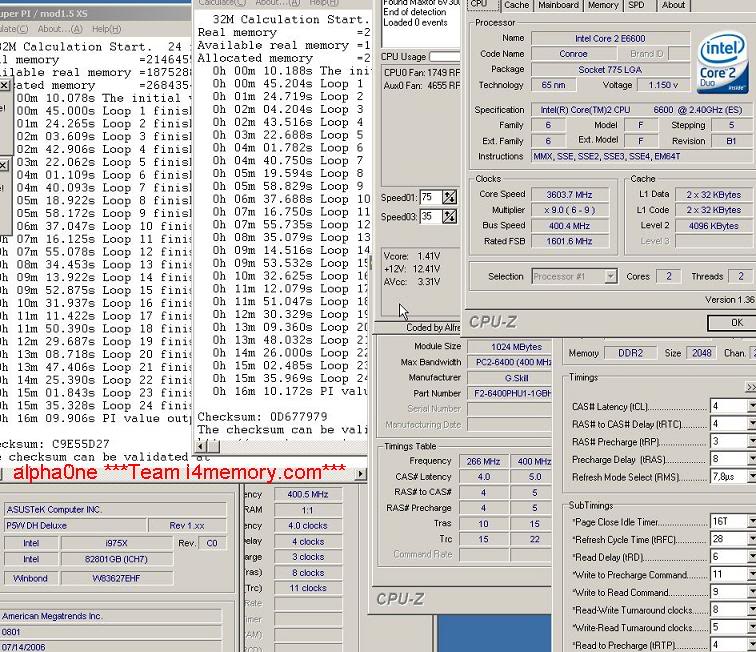This screenshot has height=652, width=756.
Task: Open Help(H) menu in left Super PI window
Action: 107,29
